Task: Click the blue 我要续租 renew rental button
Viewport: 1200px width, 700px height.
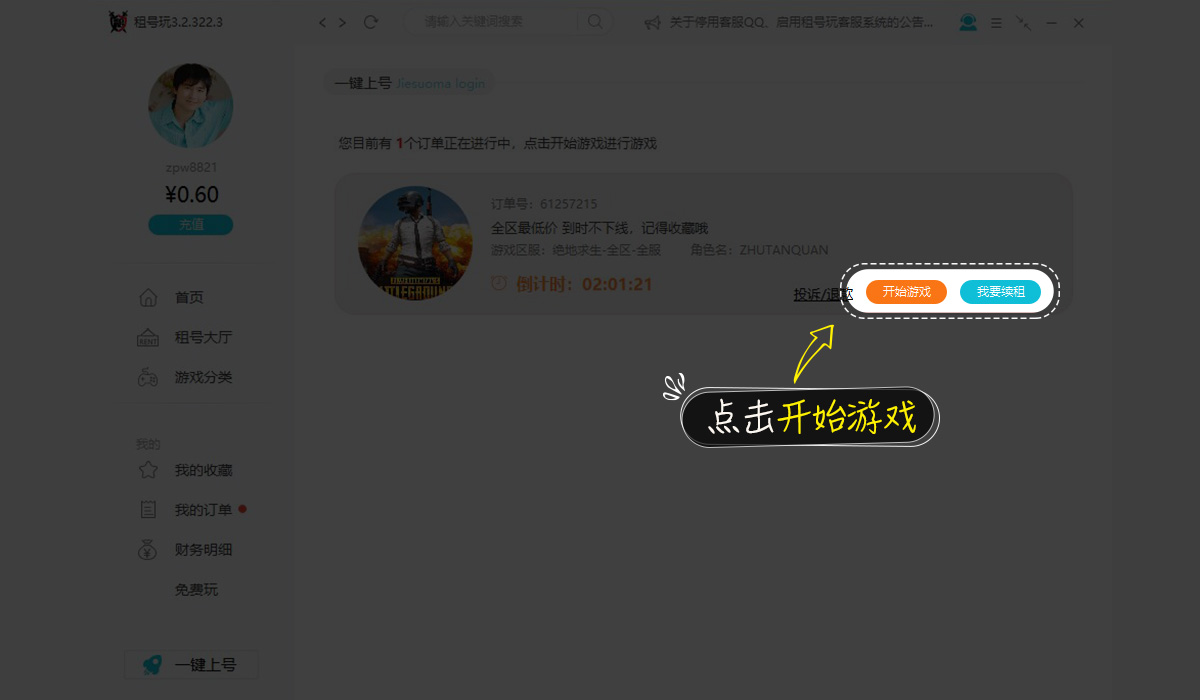Action: 1000,292
